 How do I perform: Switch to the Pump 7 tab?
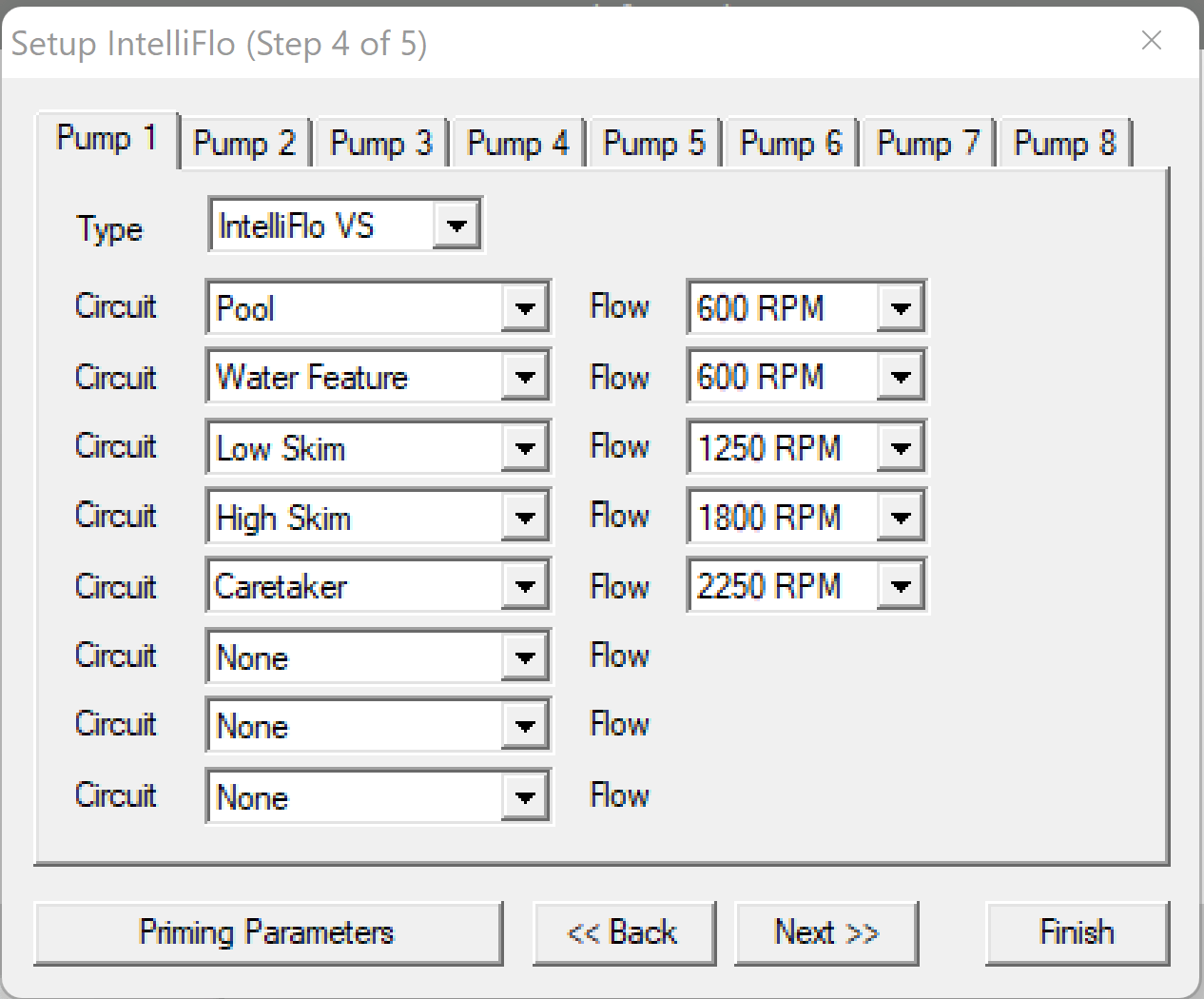[928, 143]
